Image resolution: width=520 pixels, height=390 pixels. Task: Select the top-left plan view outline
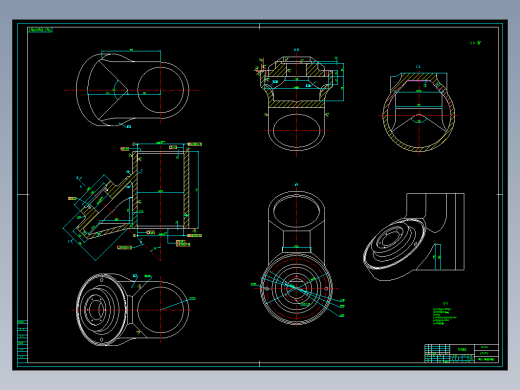pos(132,89)
